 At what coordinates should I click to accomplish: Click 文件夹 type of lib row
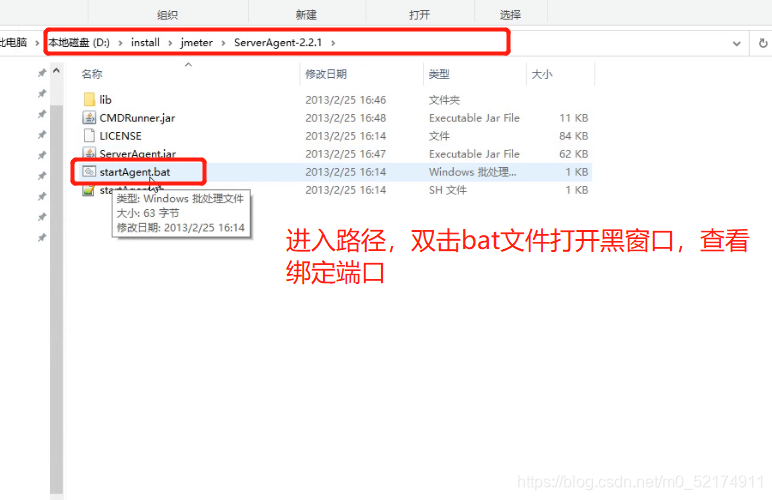[444, 100]
